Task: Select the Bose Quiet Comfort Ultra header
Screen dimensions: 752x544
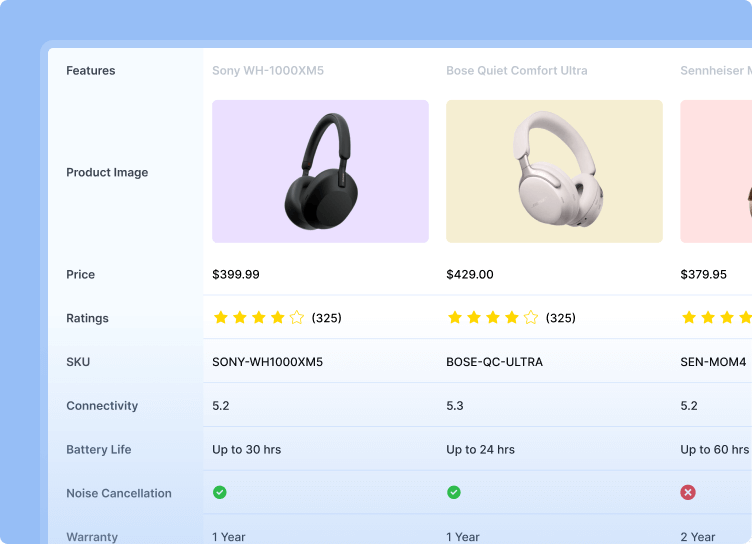Action: point(517,71)
